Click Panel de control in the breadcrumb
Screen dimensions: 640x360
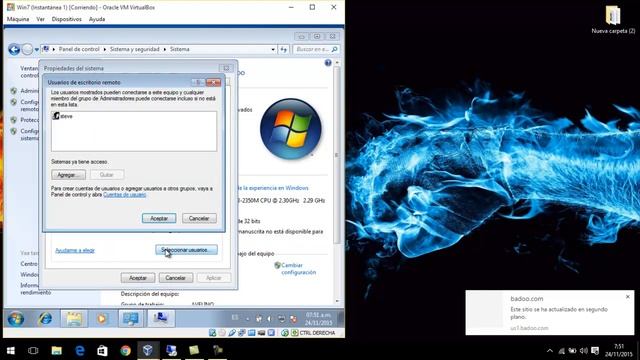coord(79,49)
